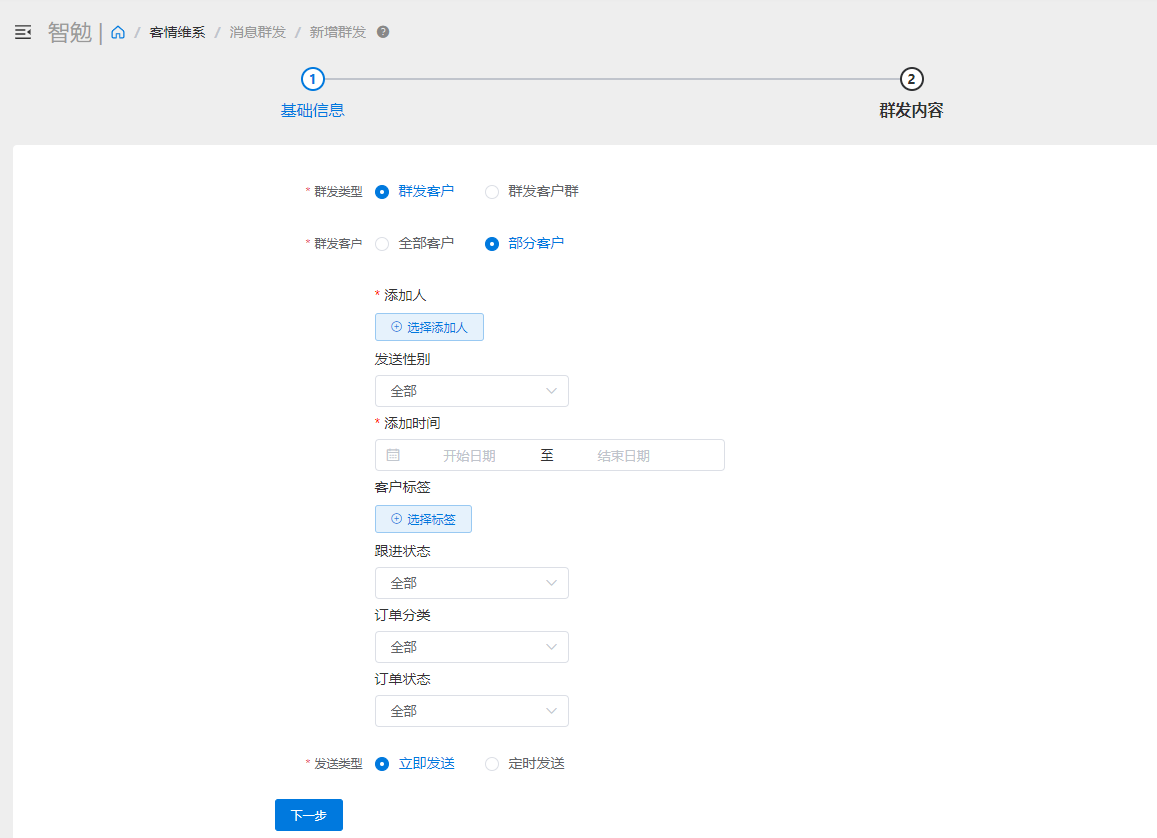Screen dimensions: 1157x838
Task: Navigate to 消息群发 breadcrumb
Action: [258, 32]
